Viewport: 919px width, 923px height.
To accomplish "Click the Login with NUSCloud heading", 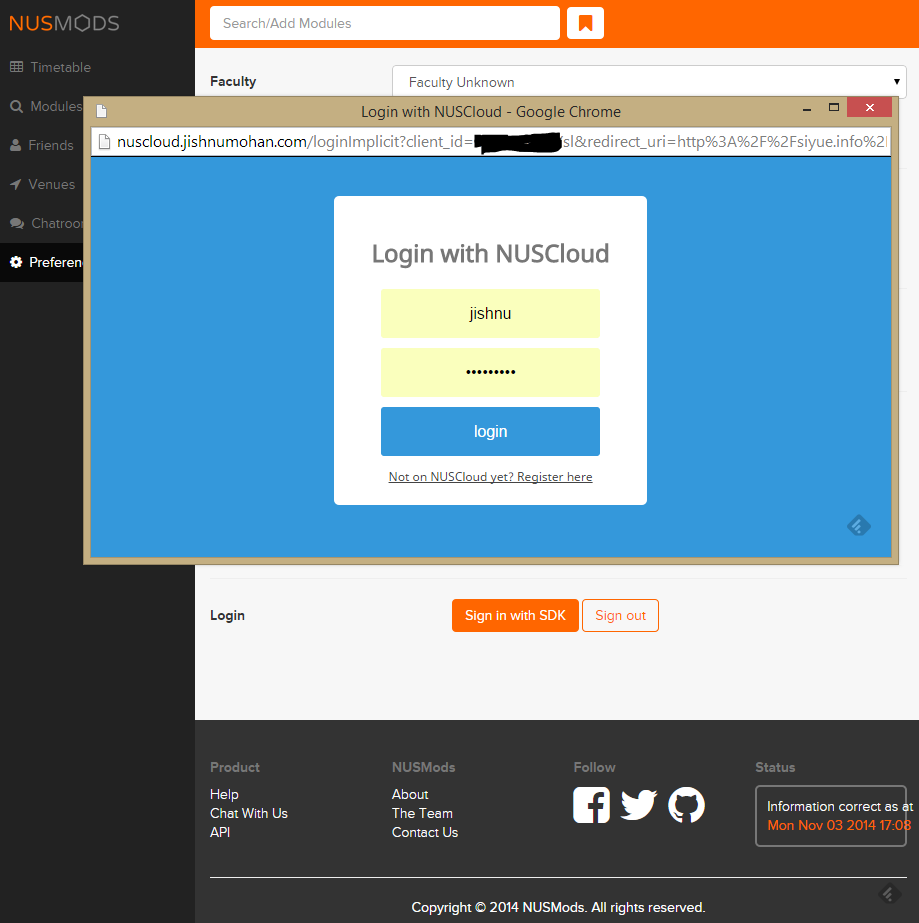I will 490,254.
